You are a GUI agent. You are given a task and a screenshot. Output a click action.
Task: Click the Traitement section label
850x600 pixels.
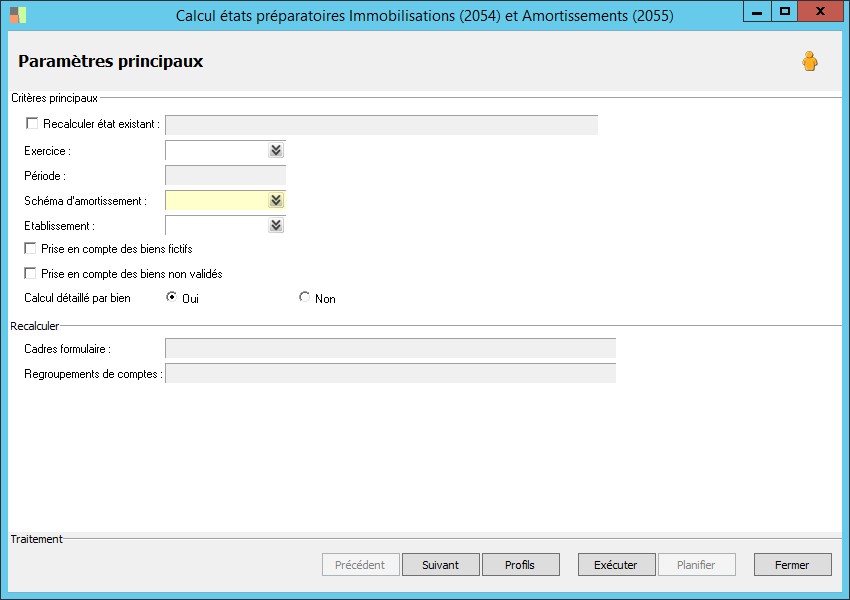[x=37, y=539]
